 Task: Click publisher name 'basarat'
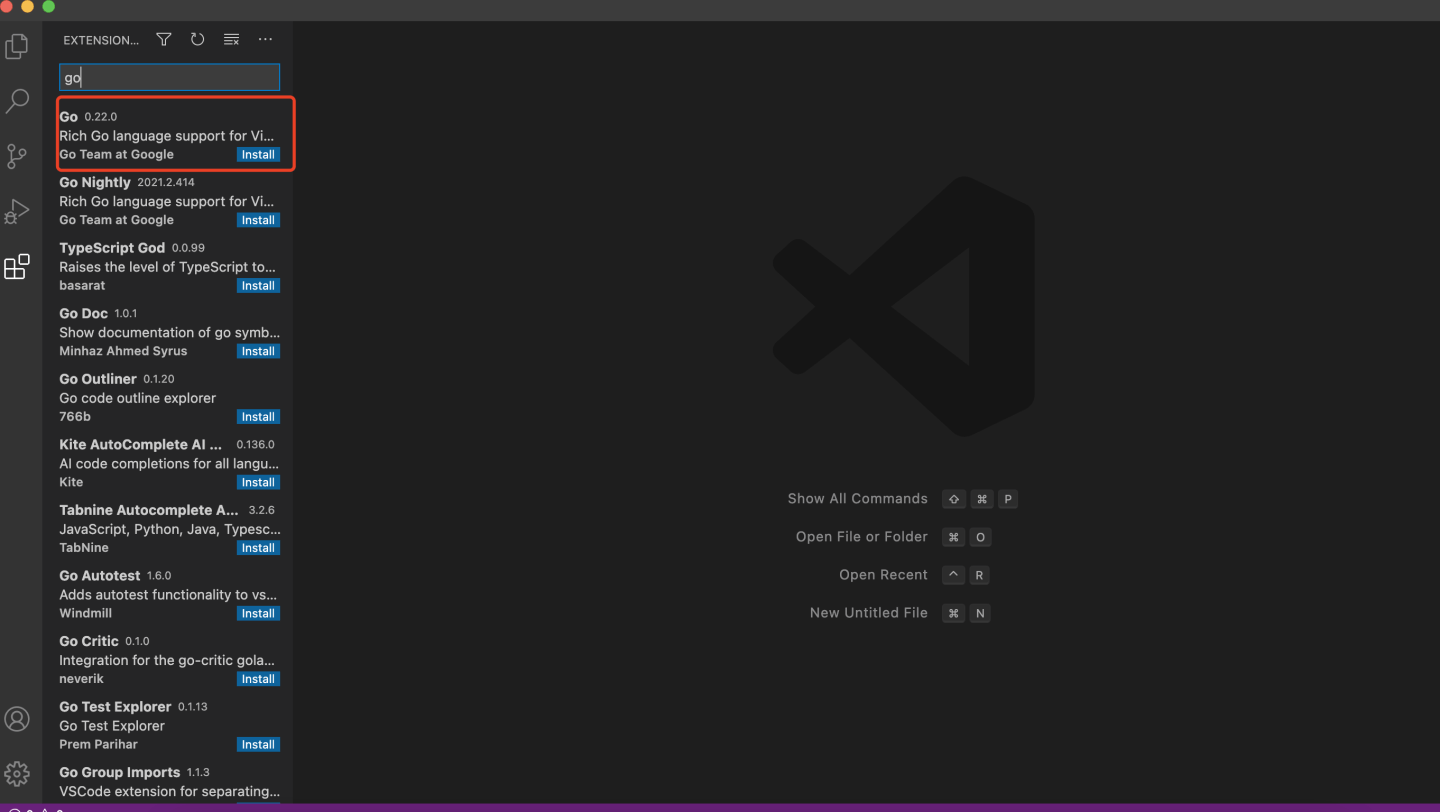[82, 286]
